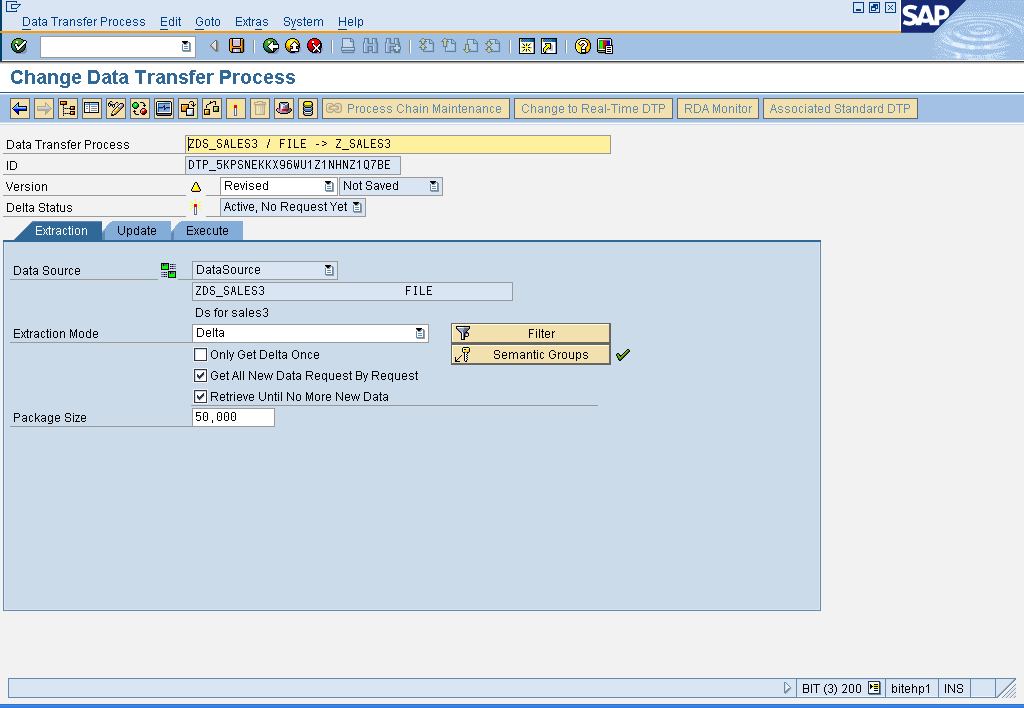
Task: Click the Customize Local Layout icon
Action: [605, 46]
